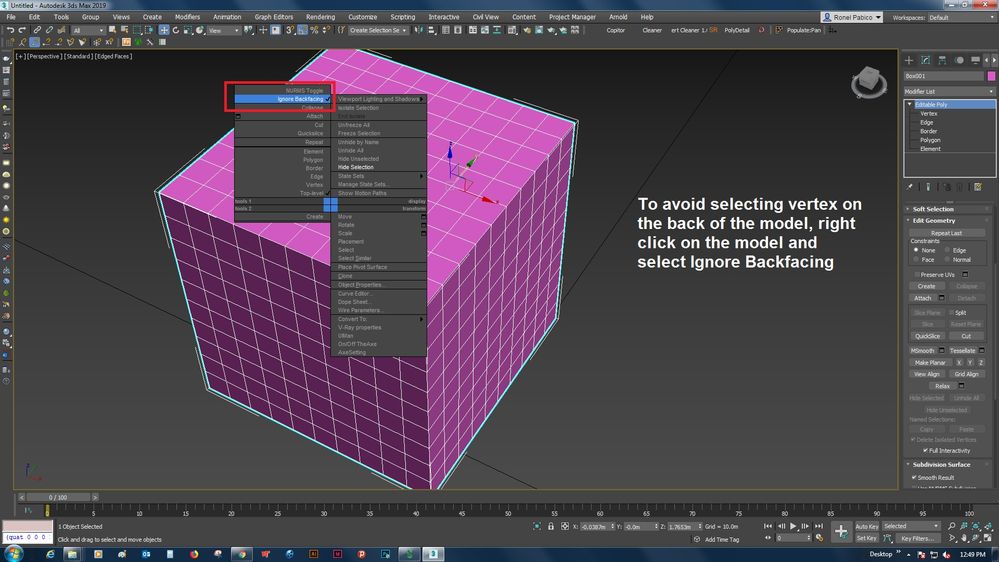
Task: Click the pink object color swatch
Action: click(991, 76)
